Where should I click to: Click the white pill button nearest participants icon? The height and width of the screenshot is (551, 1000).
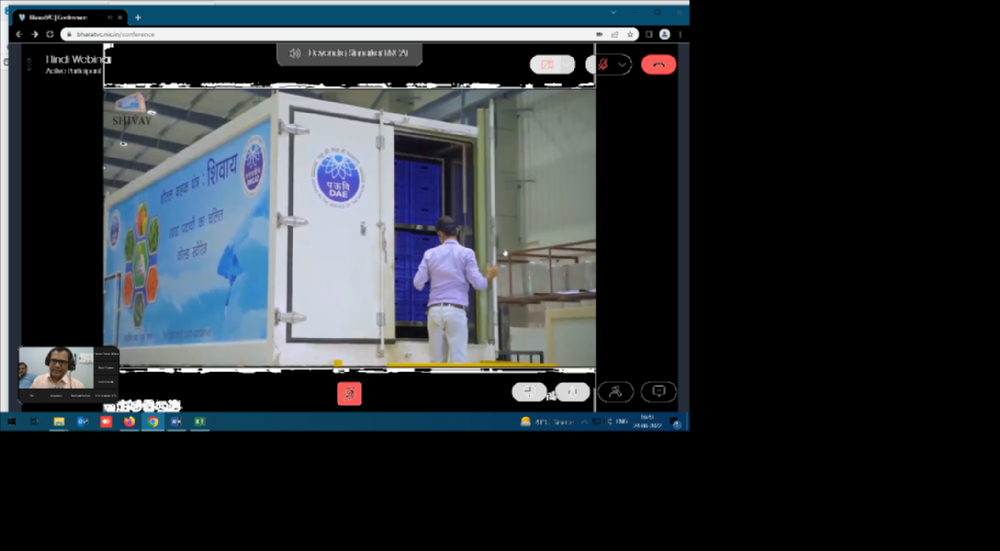[572, 392]
